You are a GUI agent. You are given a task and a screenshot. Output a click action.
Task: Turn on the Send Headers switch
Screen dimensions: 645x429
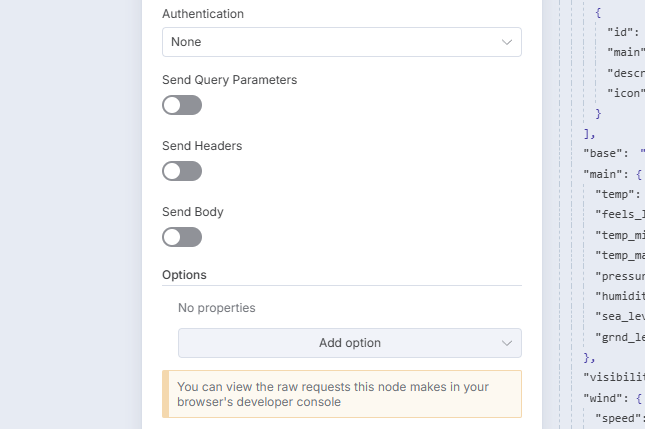[182, 171]
